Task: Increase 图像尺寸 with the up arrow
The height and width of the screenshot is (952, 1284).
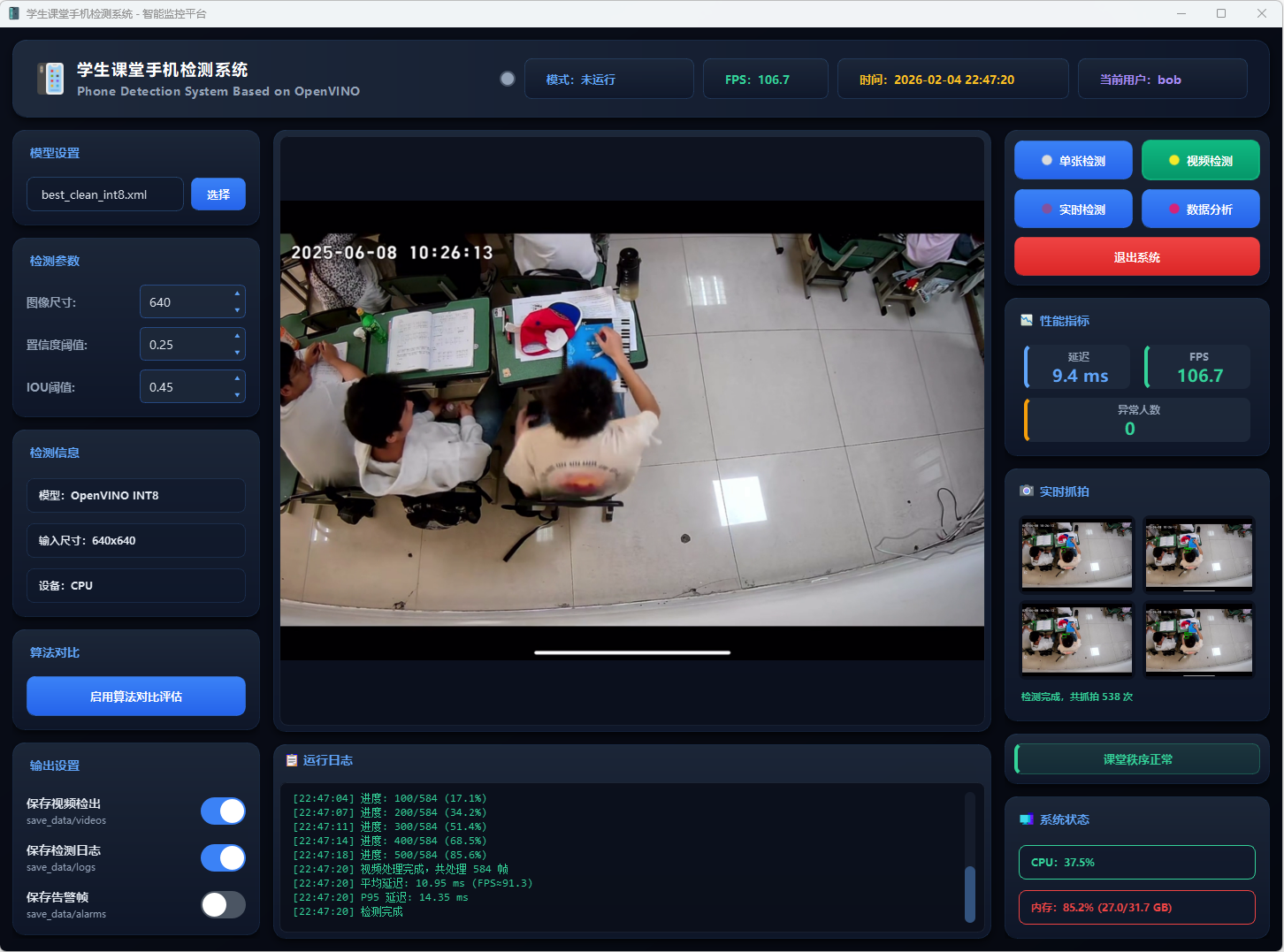Action: click(x=237, y=293)
